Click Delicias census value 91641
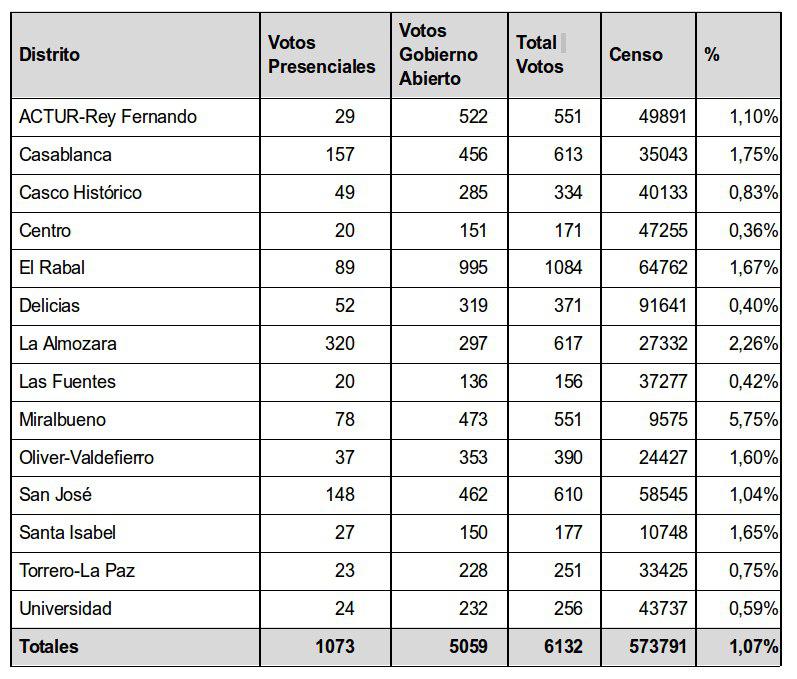This screenshot has width=797, height=679. pyautogui.click(x=663, y=306)
